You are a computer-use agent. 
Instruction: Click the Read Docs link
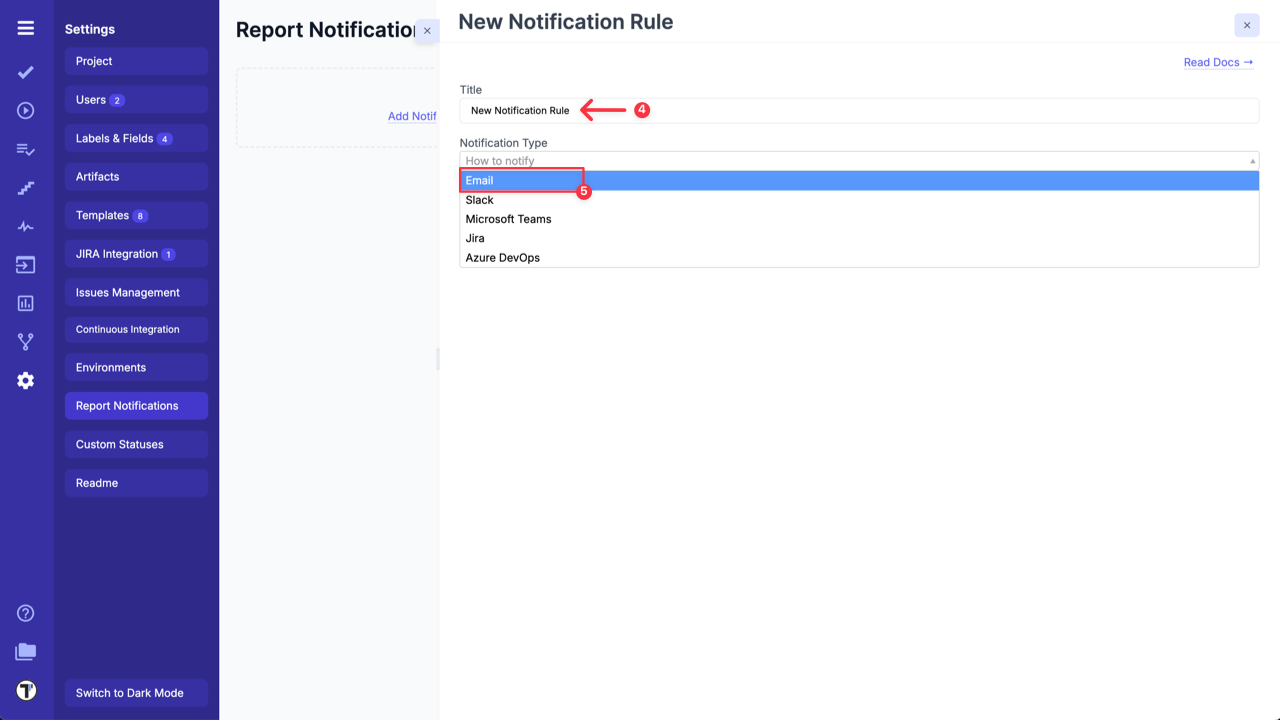pos(1218,62)
